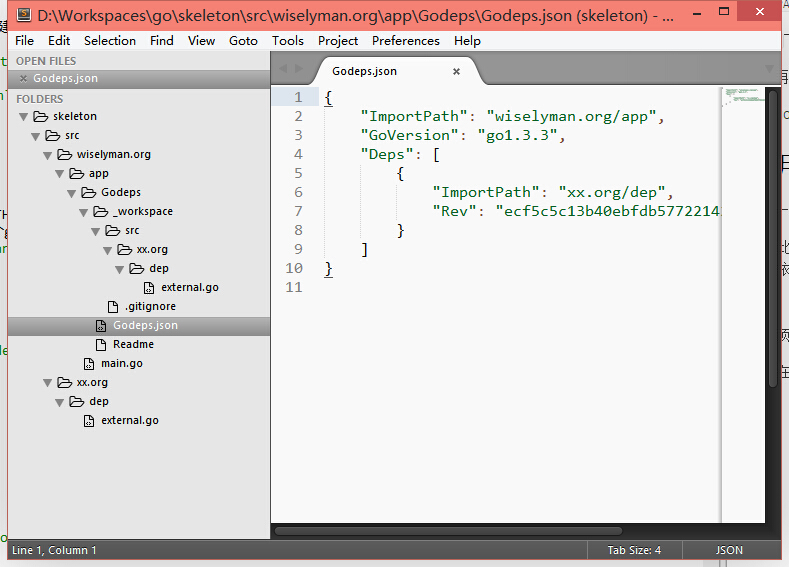Open the Project menu
This screenshot has width=789, height=567.
click(338, 41)
